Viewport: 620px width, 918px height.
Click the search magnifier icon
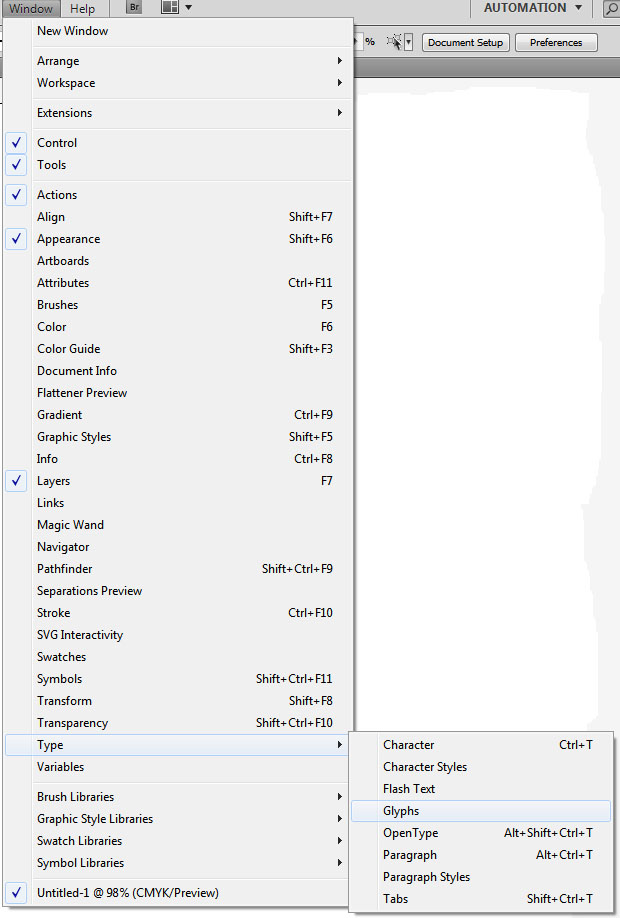point(611,9)
